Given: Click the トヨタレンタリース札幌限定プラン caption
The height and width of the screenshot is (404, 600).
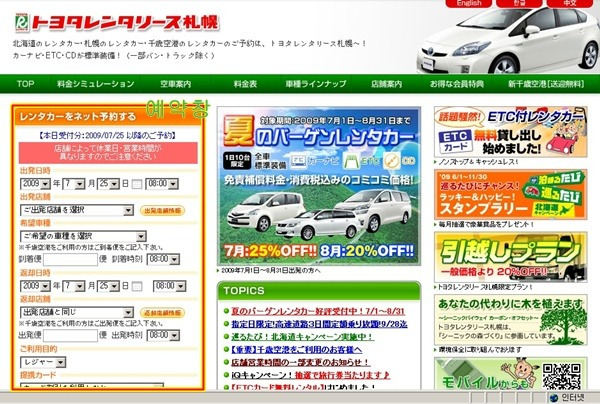Looking at the screenshot, I should [485, 287].
